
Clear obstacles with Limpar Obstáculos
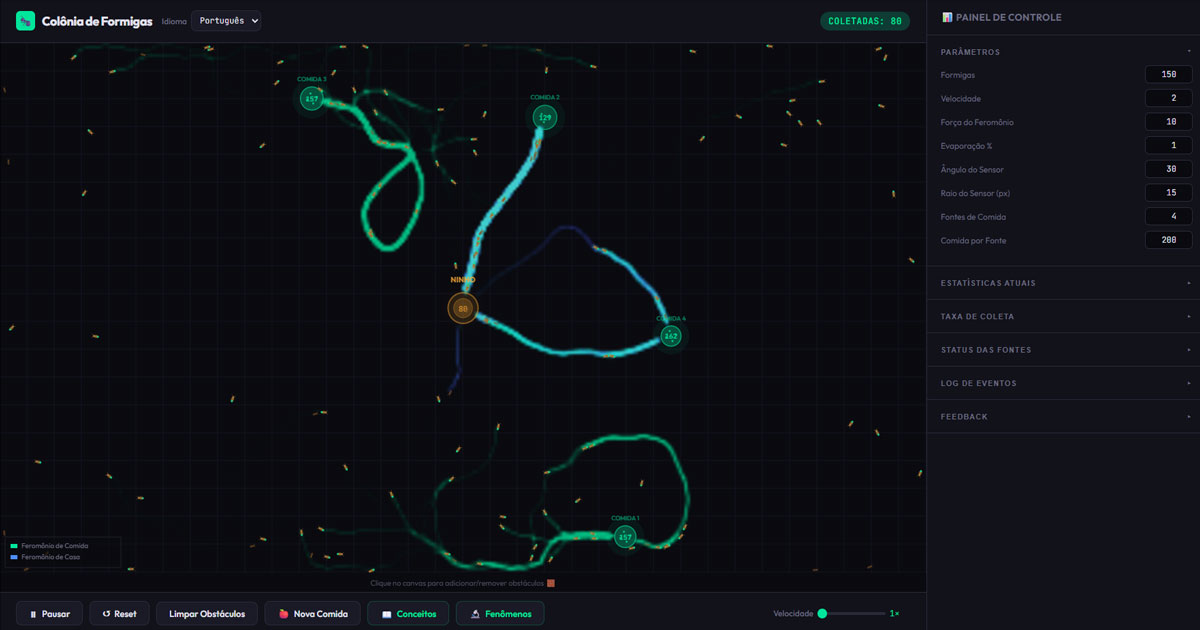[207, 613]
